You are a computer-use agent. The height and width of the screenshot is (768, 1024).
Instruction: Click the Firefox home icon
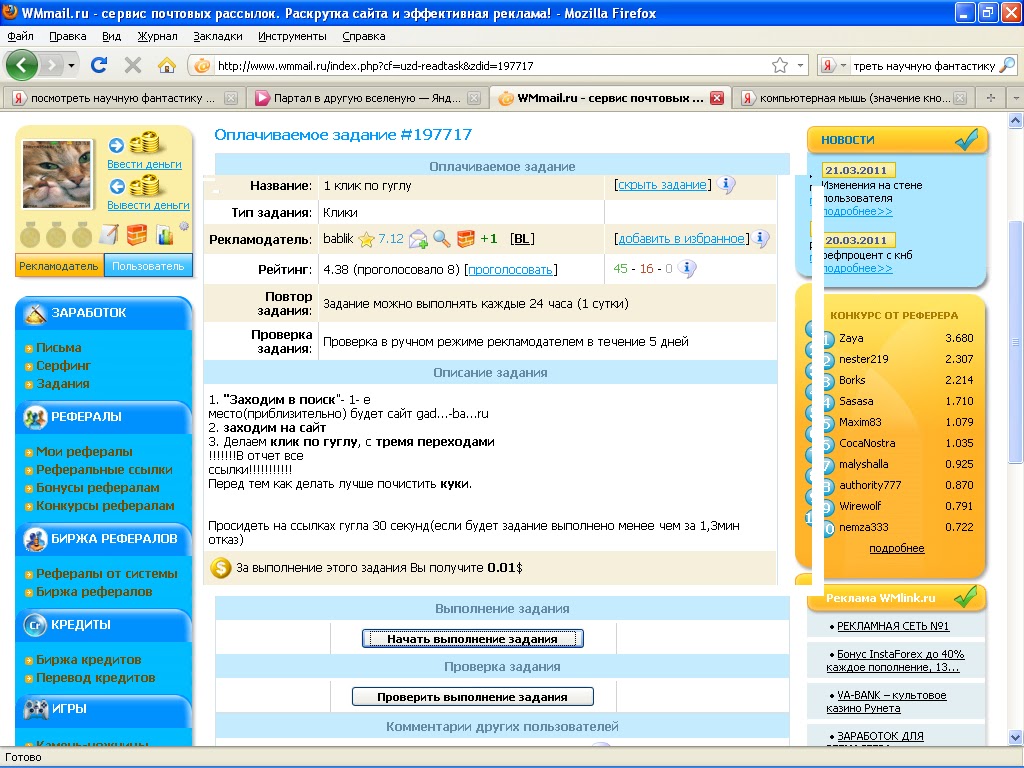click(167, 65)
